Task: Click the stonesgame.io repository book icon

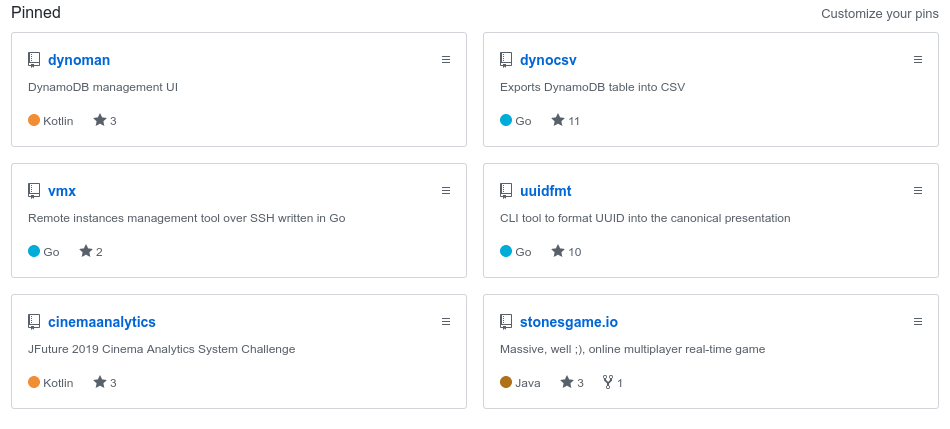Action: coord(506,322)
